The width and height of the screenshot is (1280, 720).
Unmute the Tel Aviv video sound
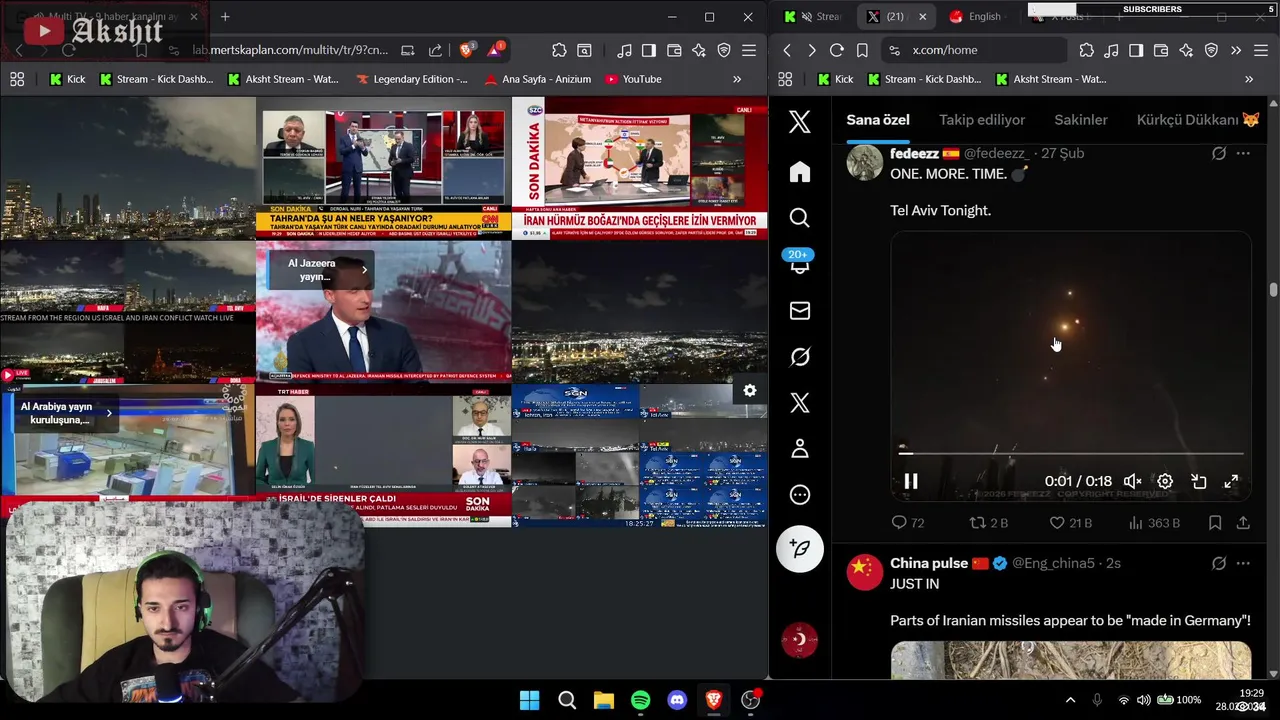pos(1132,481)
